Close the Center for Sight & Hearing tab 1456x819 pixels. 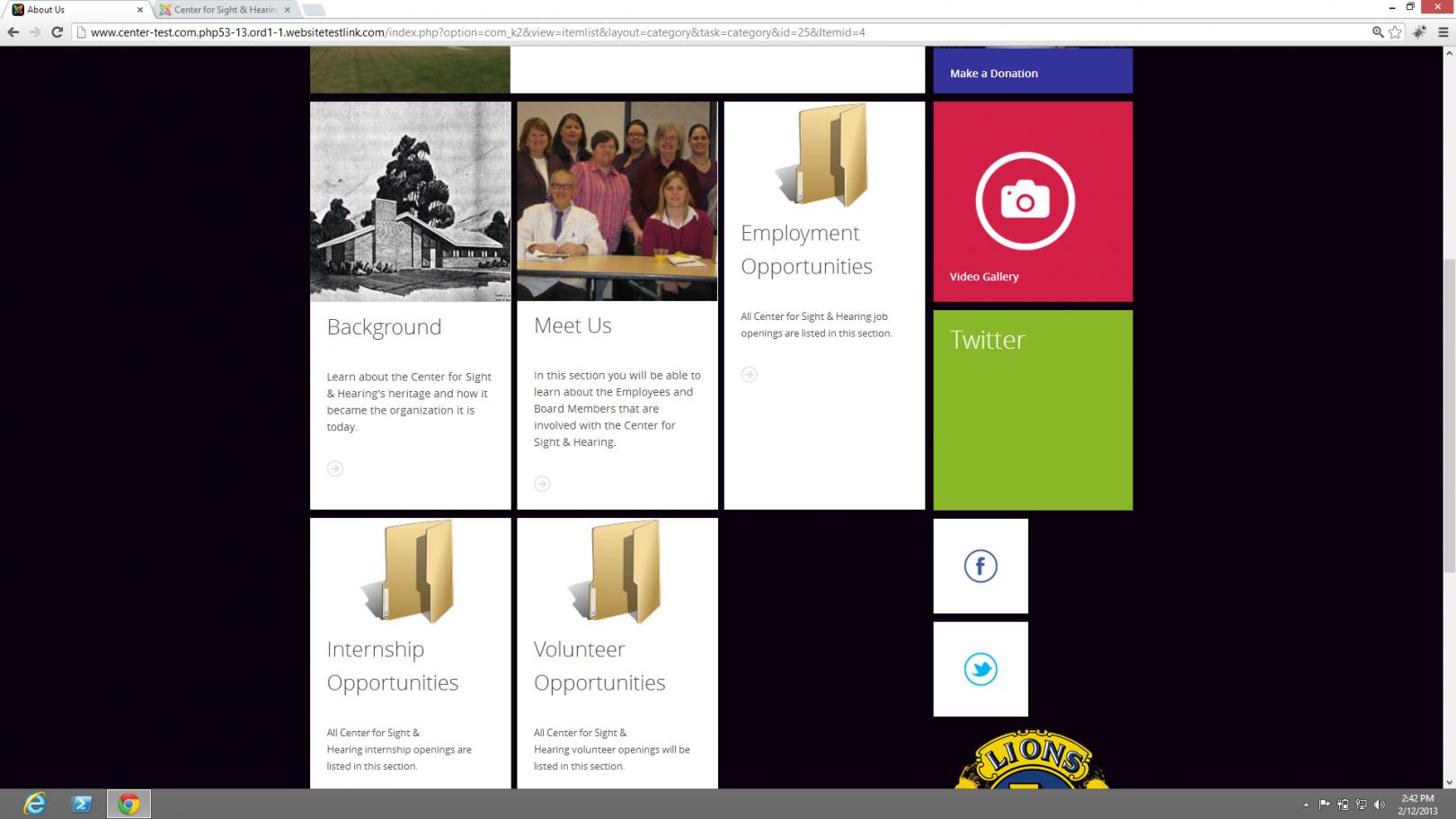(288, 10)
